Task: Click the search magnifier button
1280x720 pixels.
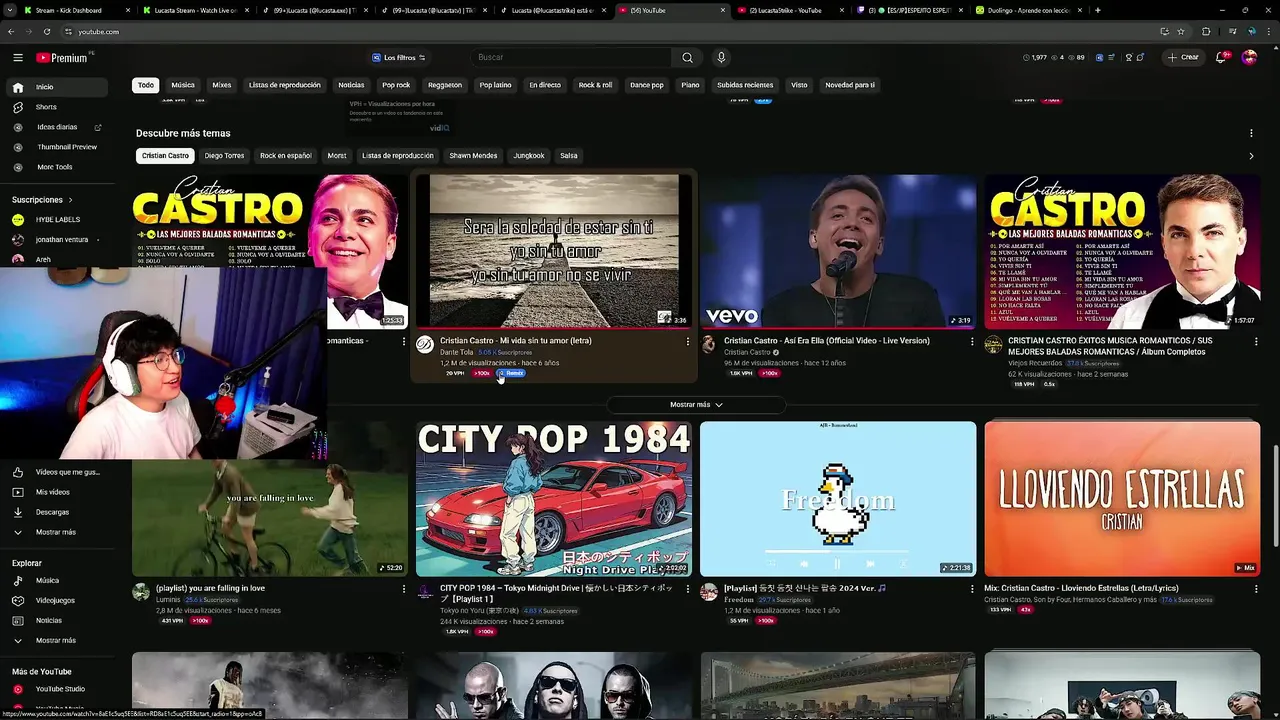Action: [x=687, y=58]
